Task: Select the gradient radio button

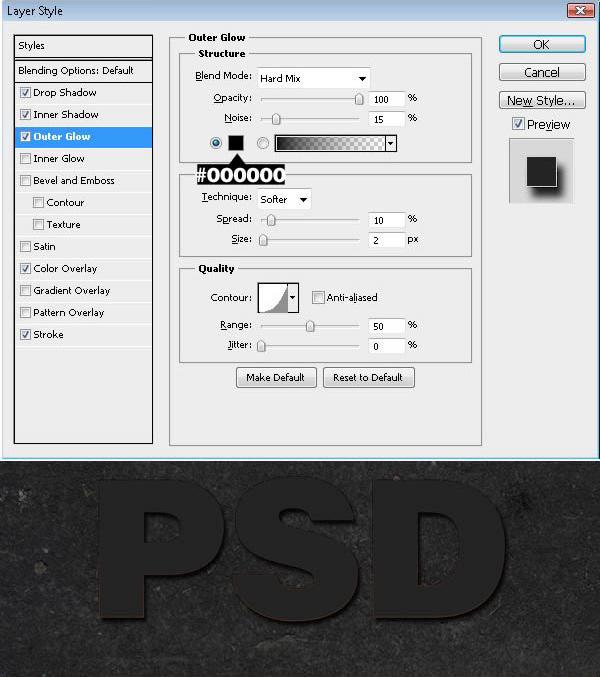Action: (x=263, y=143)
